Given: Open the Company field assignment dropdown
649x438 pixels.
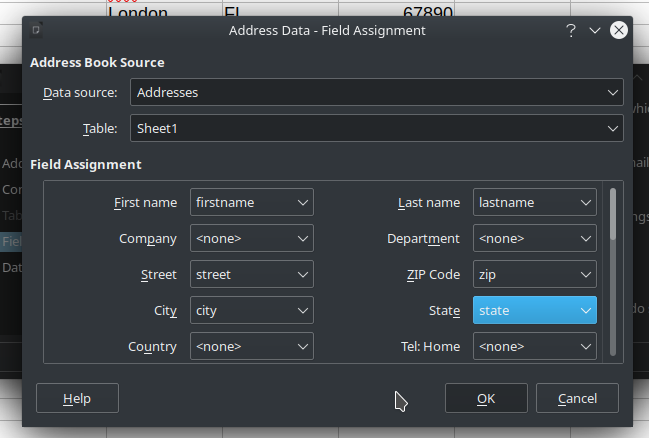Looking at the screenshot, I should click(252, 238).
